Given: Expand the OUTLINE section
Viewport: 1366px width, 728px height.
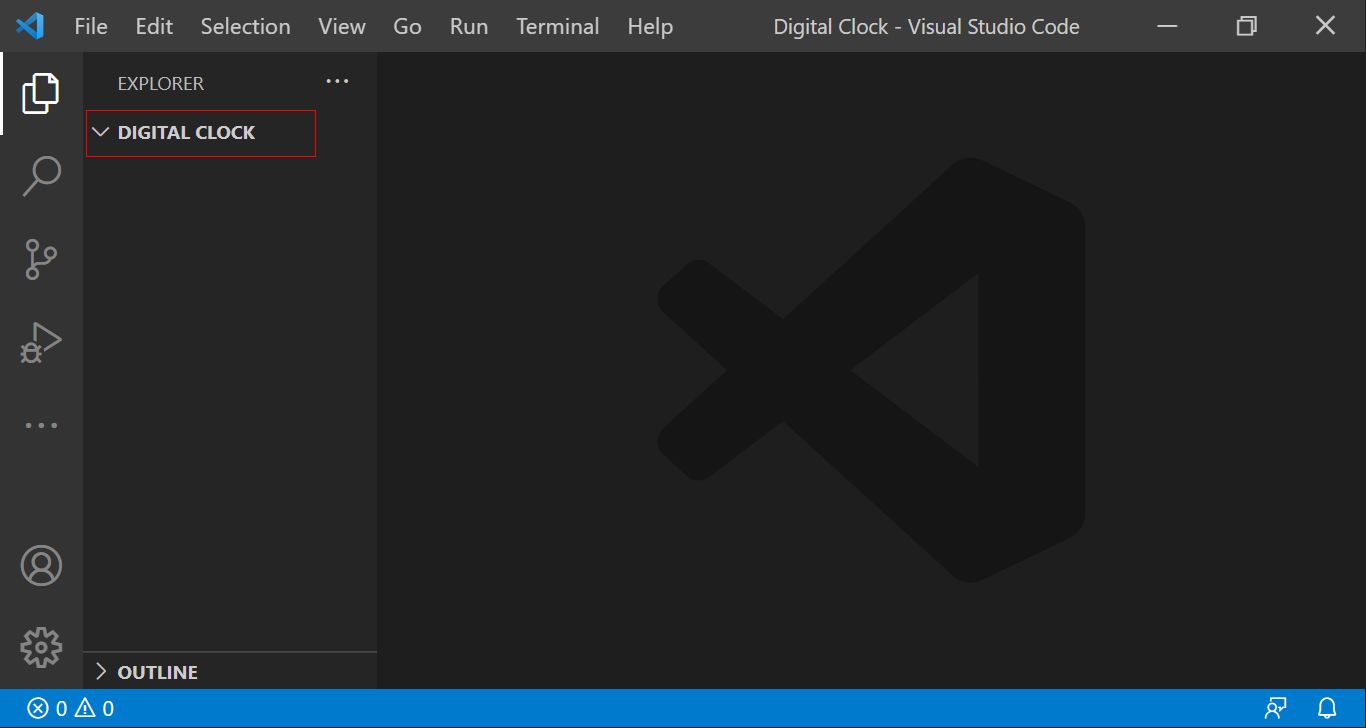Looking at the screenshot, I should click(230, 672).
